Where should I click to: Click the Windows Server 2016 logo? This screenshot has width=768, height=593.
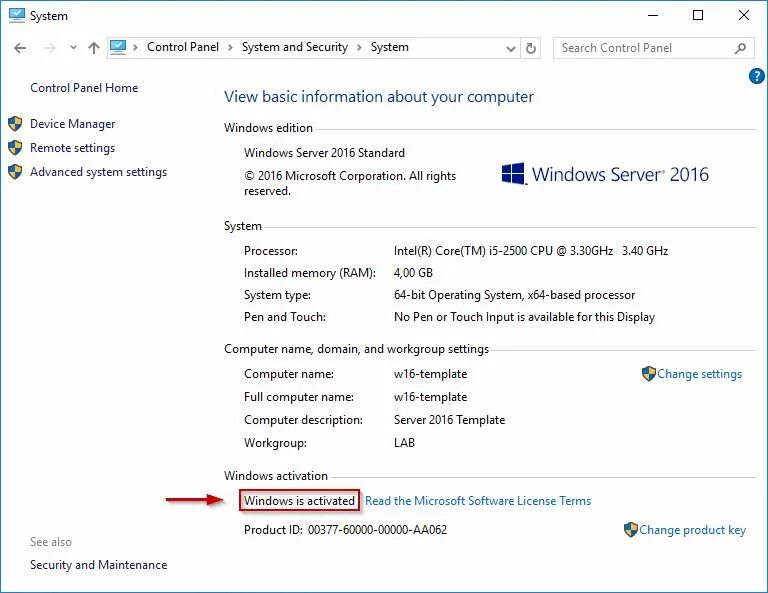[x=605, y=174]
